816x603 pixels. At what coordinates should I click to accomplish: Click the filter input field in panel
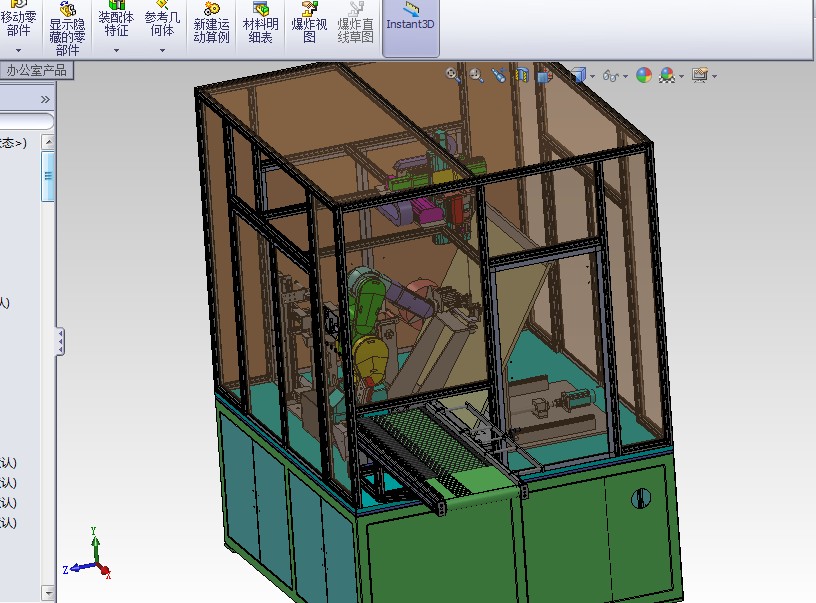(25, 121)
